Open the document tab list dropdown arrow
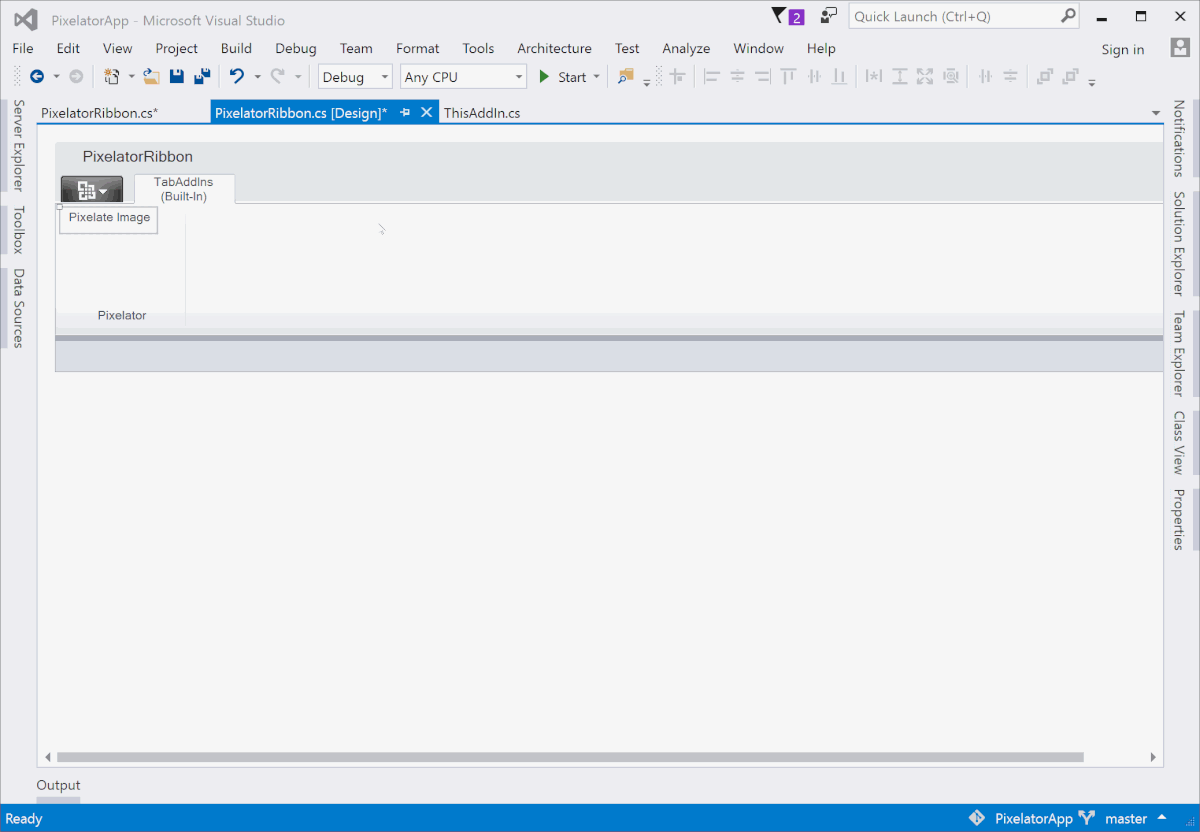The width and height of the screenshot is (1200, 832). tap(1156, 113)
